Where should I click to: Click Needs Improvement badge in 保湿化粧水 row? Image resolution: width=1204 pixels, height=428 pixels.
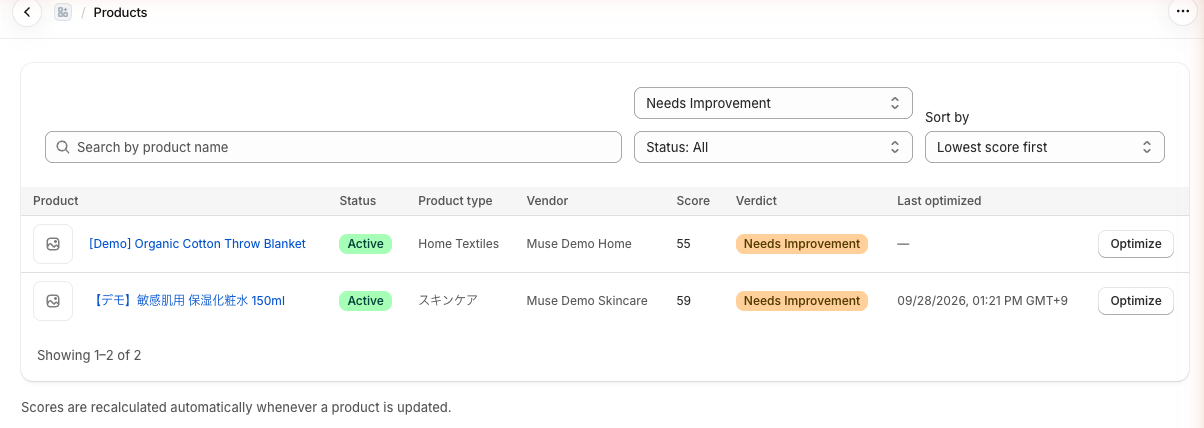[802, 301]
